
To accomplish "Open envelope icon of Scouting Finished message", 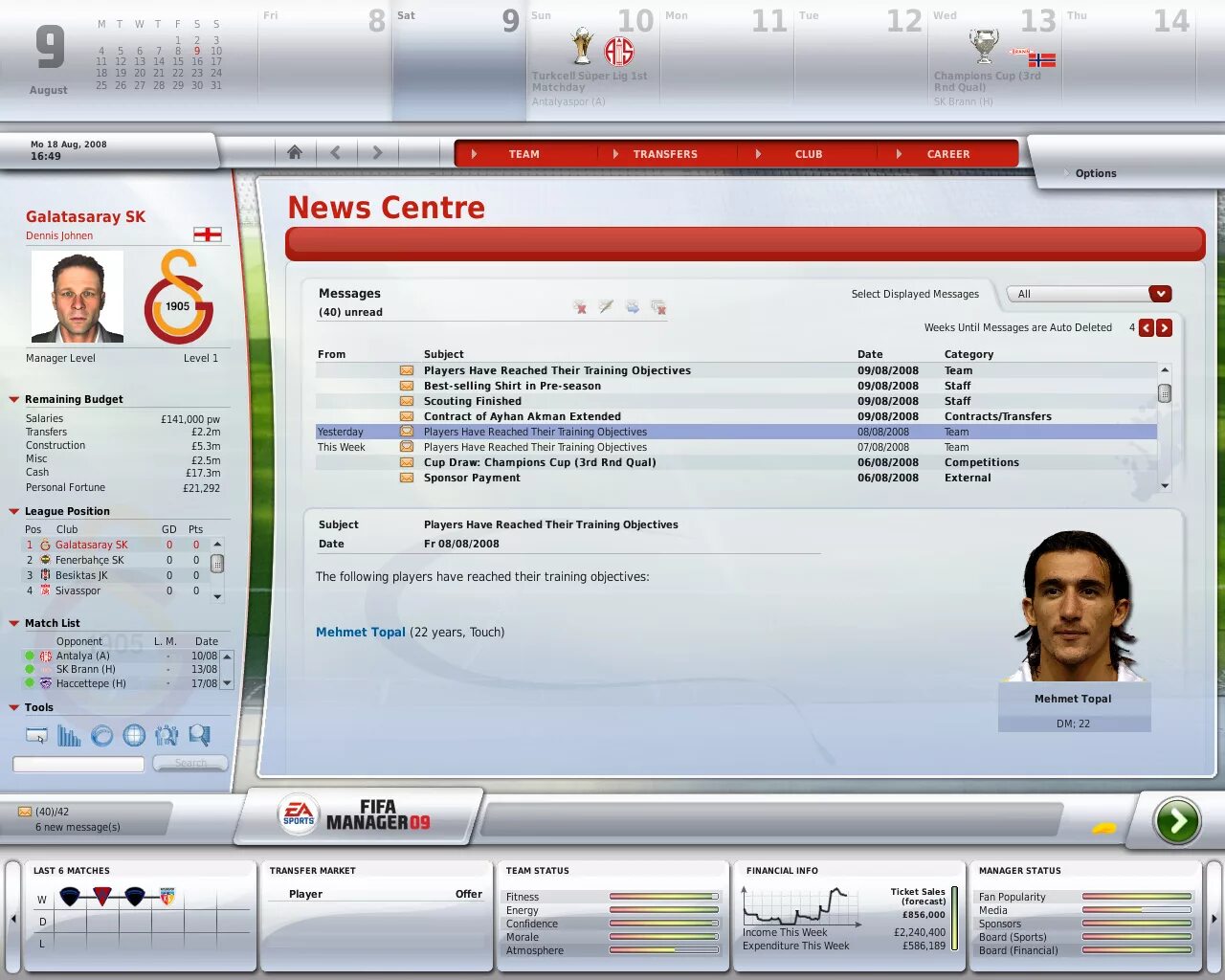I will (x=407, y=401).
